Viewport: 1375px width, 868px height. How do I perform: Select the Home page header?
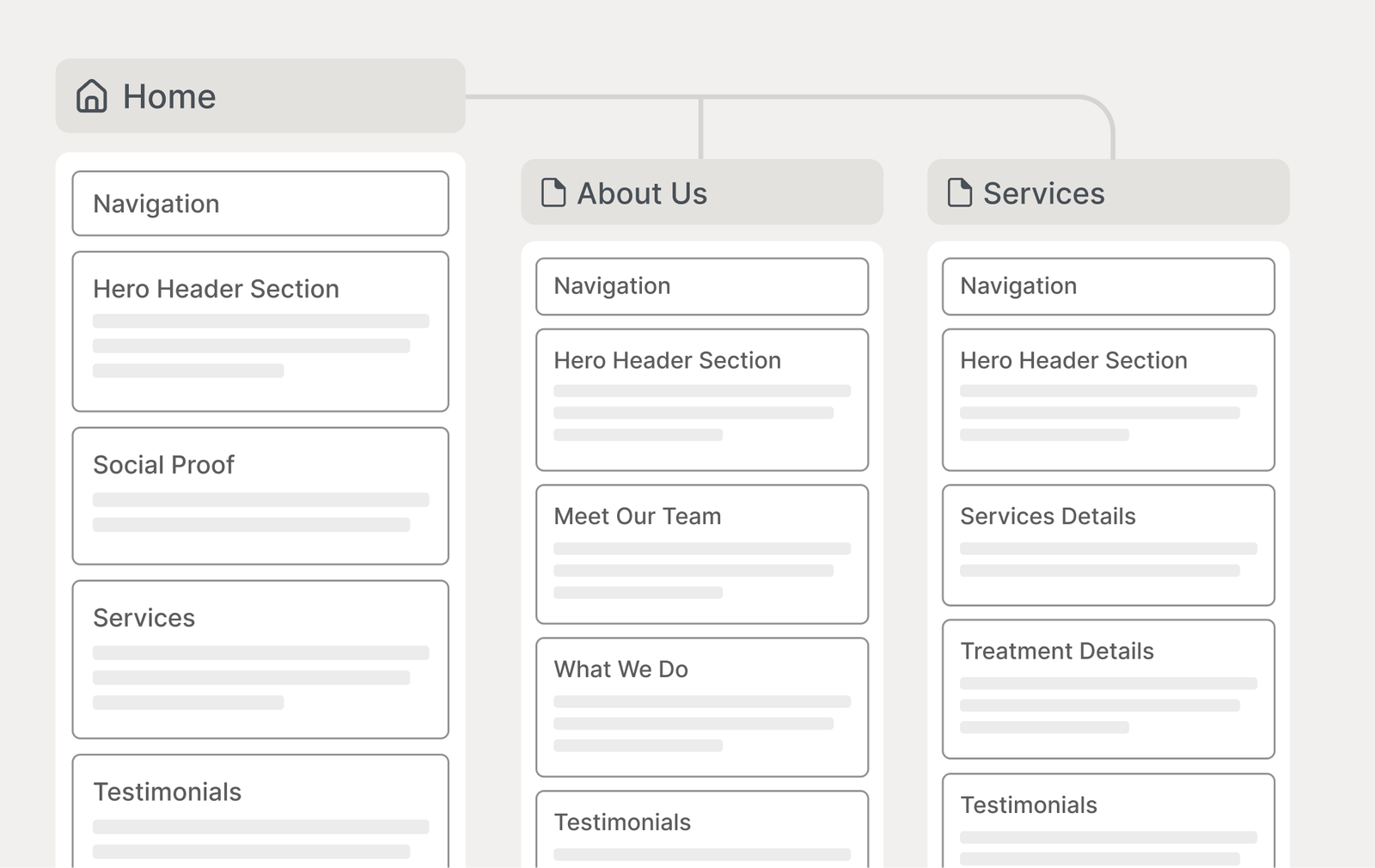pos(260,96)
